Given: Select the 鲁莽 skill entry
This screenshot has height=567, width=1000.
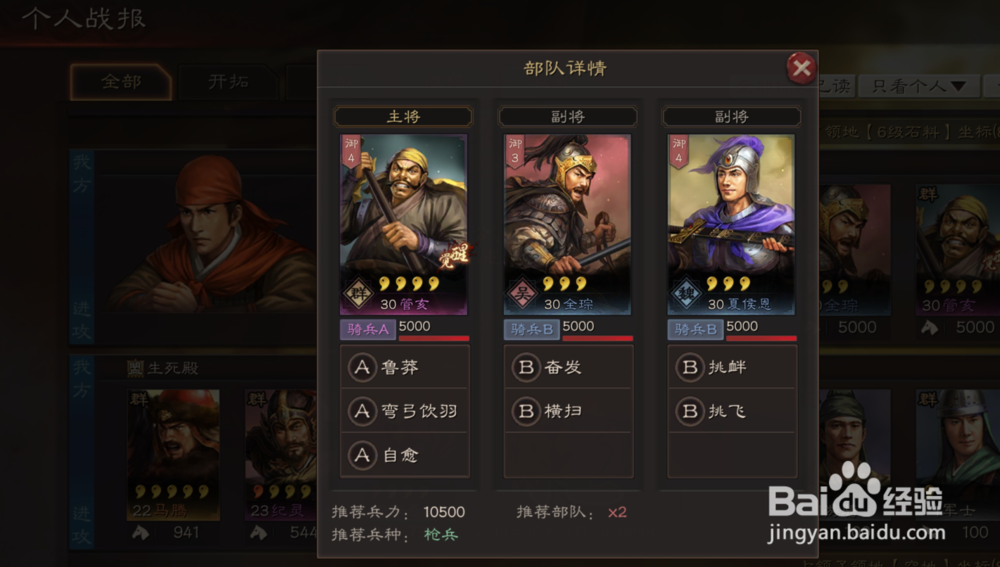Looking at the screenshot, I should pyautogui.click(x=405, y=367).
